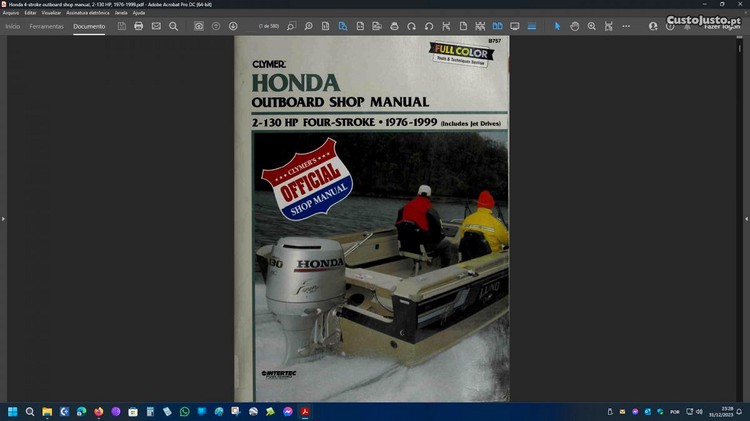Expand the right tools pane
This screenshot has width=750, height=421.
point(745,218)
